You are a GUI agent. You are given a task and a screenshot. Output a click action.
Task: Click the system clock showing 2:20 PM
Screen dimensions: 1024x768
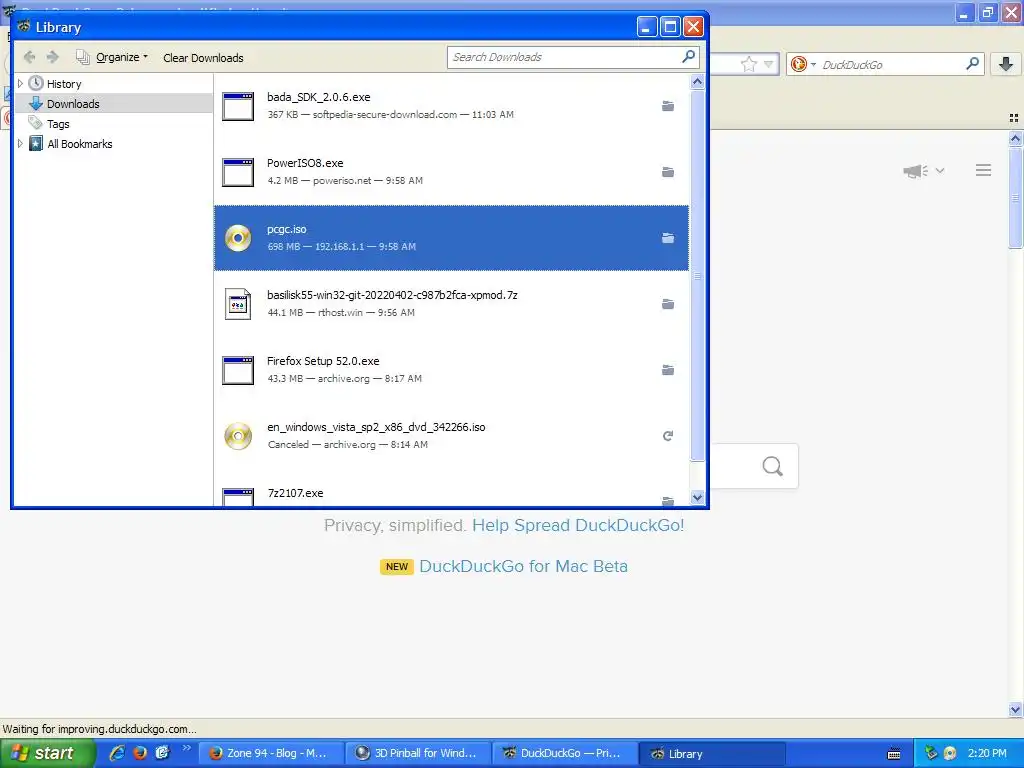coord(987,753)
